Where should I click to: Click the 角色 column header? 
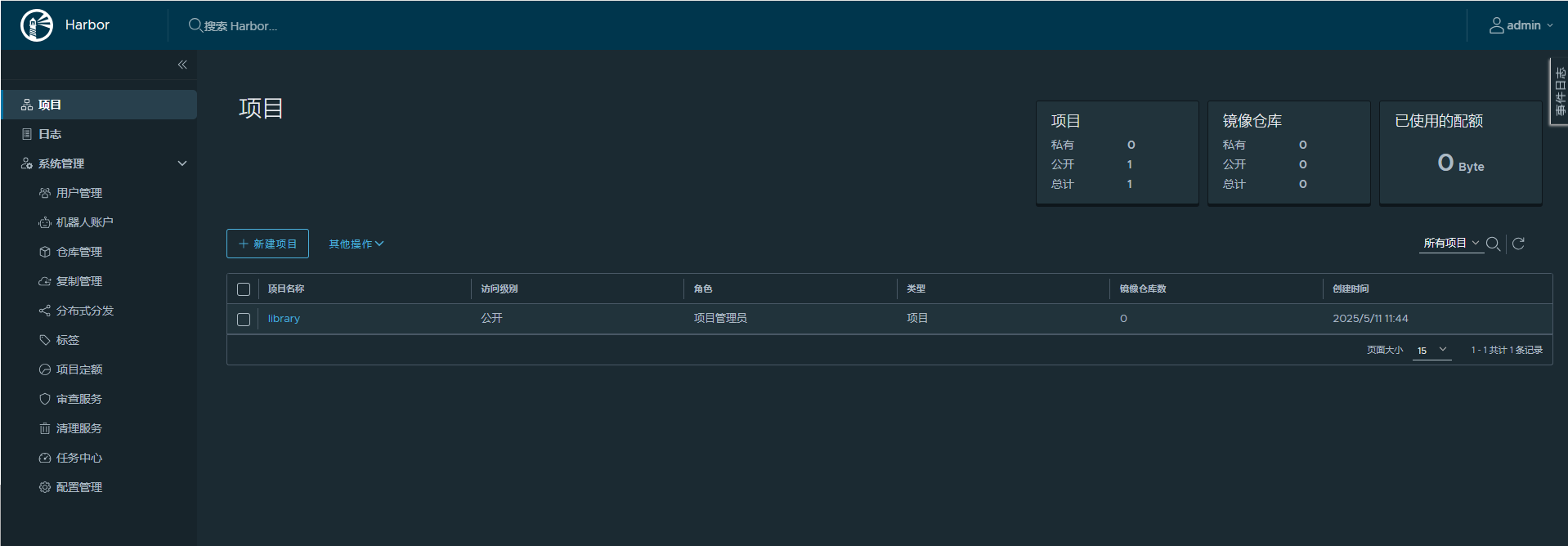coord(703,289)
